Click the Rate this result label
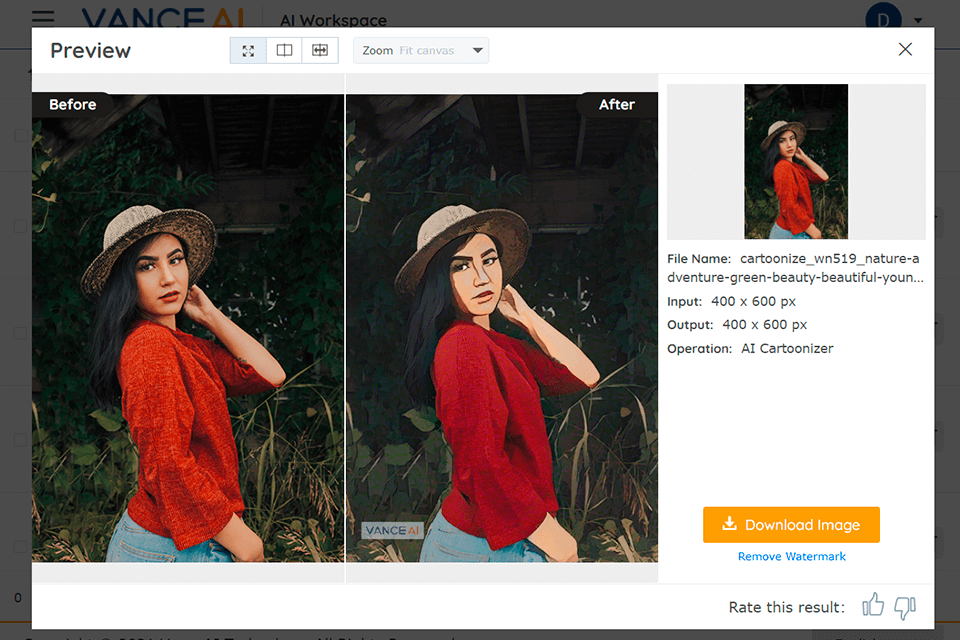Viewport: 960px width, 640px height. point(786,608)
